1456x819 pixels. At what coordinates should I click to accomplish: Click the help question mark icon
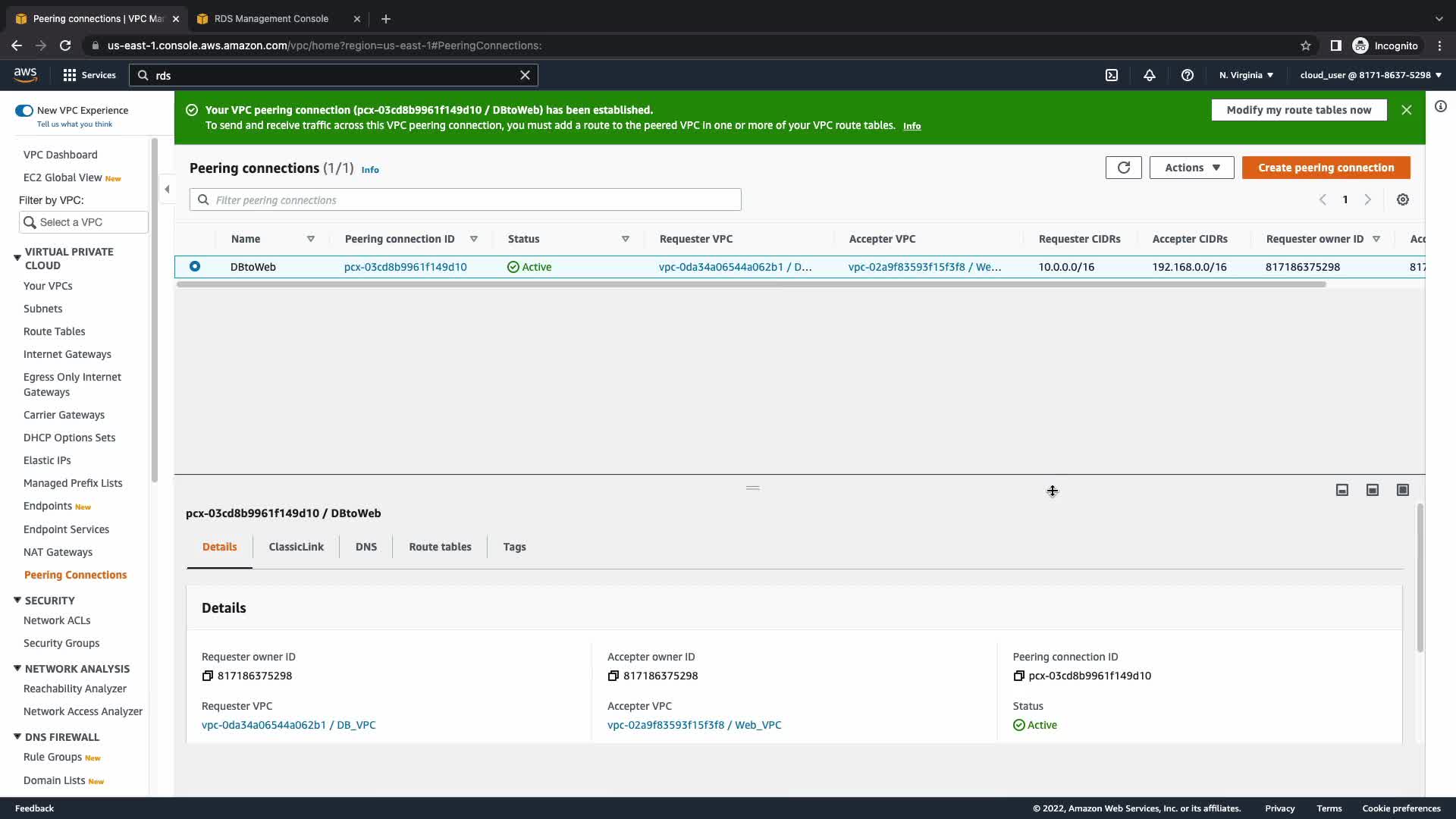point(1188,75)
